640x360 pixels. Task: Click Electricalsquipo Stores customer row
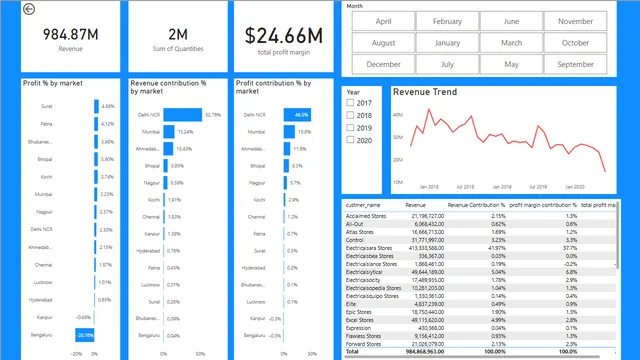[480, 296]
